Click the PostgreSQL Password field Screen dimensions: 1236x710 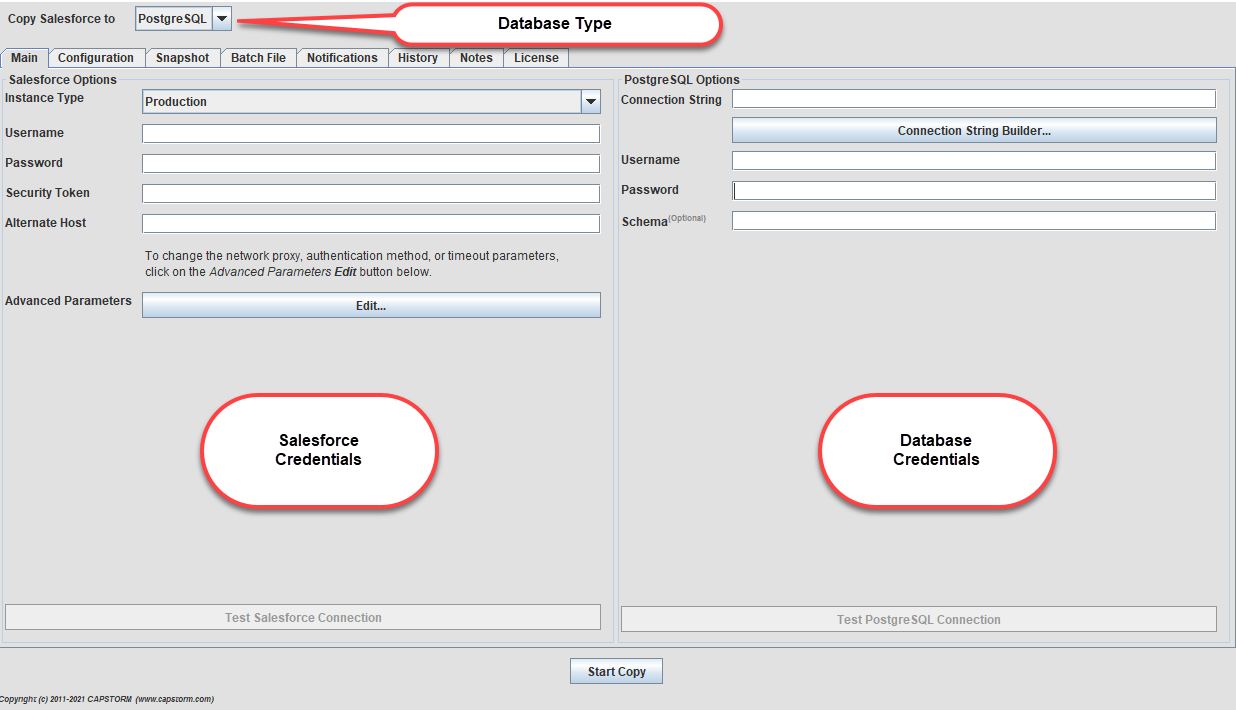click(974, 191)
